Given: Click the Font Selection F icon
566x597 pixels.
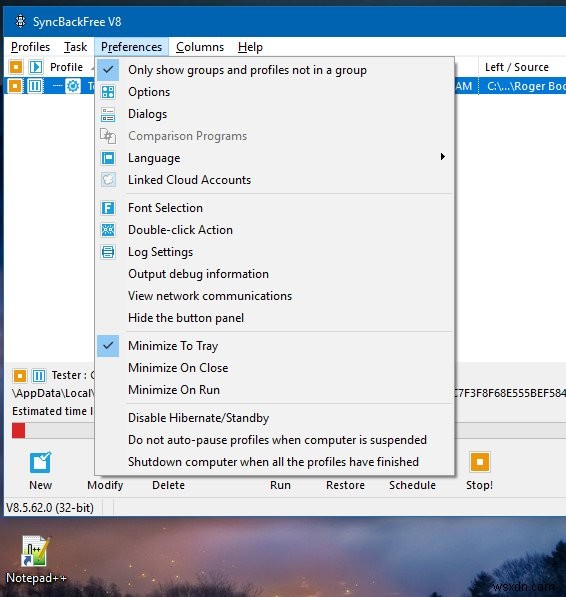Looking at the screenshot, I should (108, 208).
